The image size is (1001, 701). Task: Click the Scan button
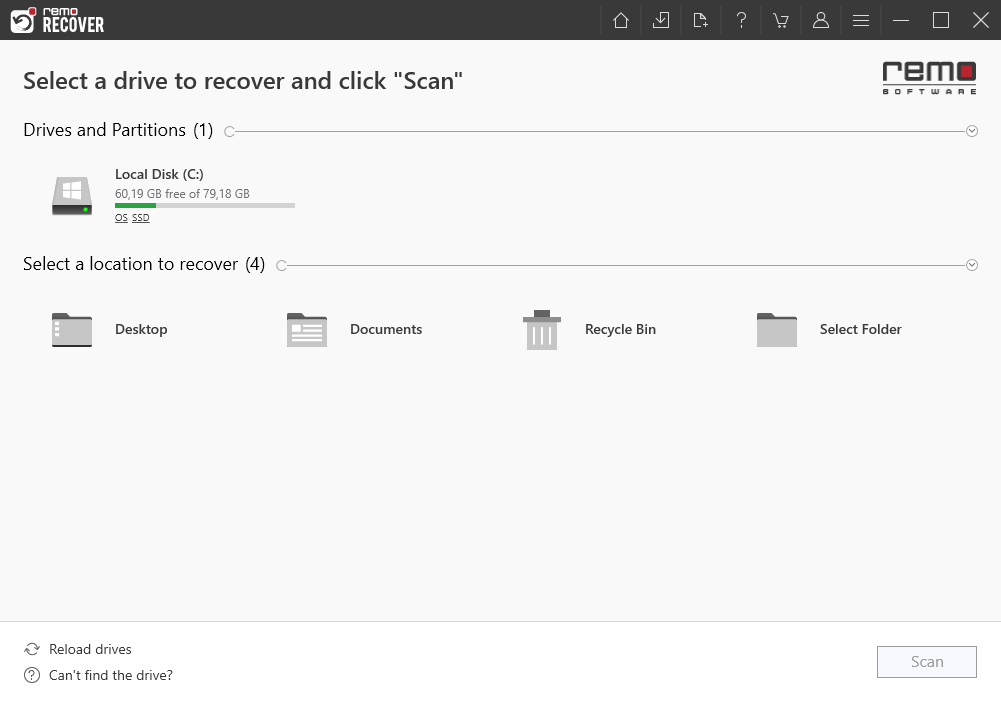click(x=926, y=661)
